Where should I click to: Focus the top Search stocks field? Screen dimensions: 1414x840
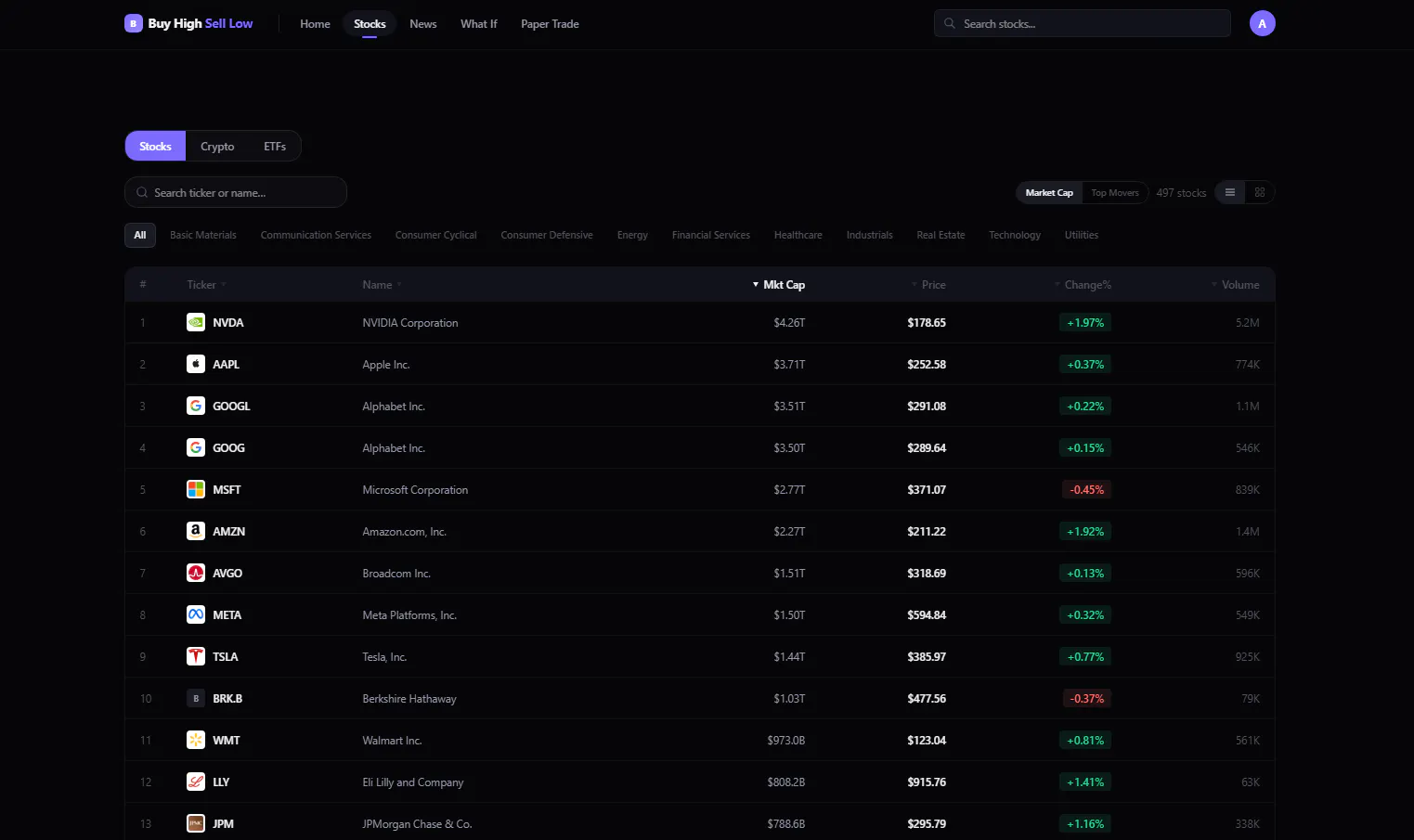point(1083,23)
